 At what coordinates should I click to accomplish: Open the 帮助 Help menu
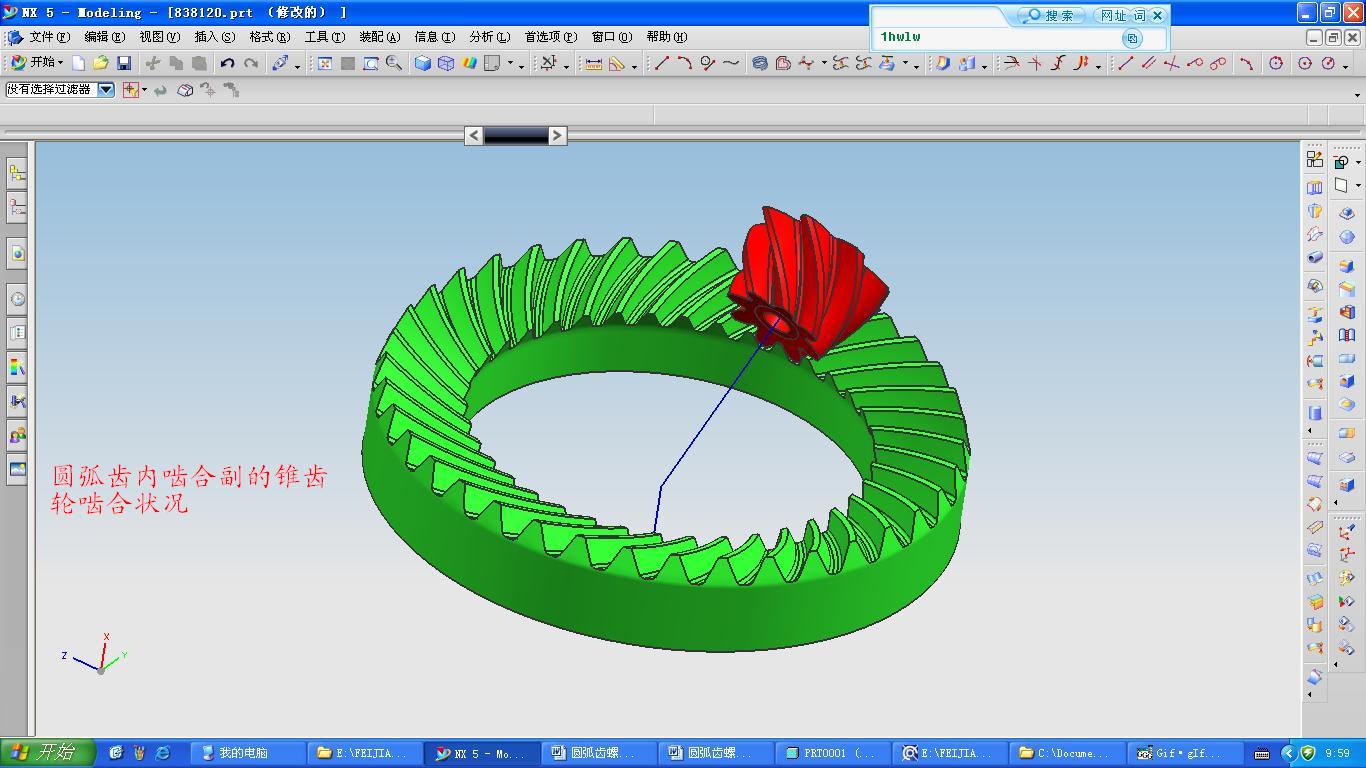pyautogui.click(x=667, y=37)
